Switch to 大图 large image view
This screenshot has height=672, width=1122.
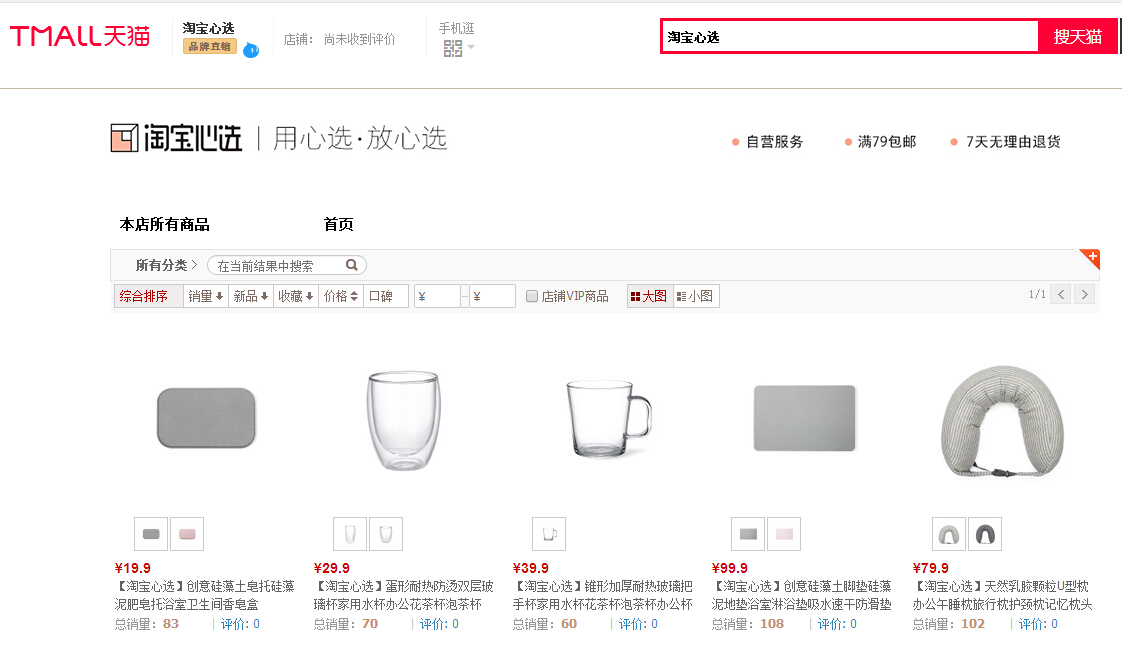(649, 297)
